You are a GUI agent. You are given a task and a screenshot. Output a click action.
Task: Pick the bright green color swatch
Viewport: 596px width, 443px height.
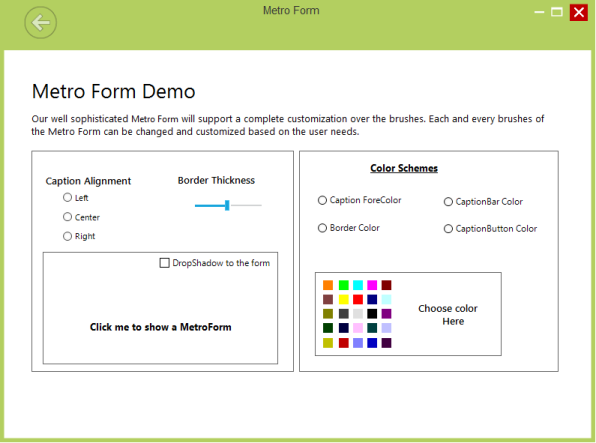pos(344,285)
